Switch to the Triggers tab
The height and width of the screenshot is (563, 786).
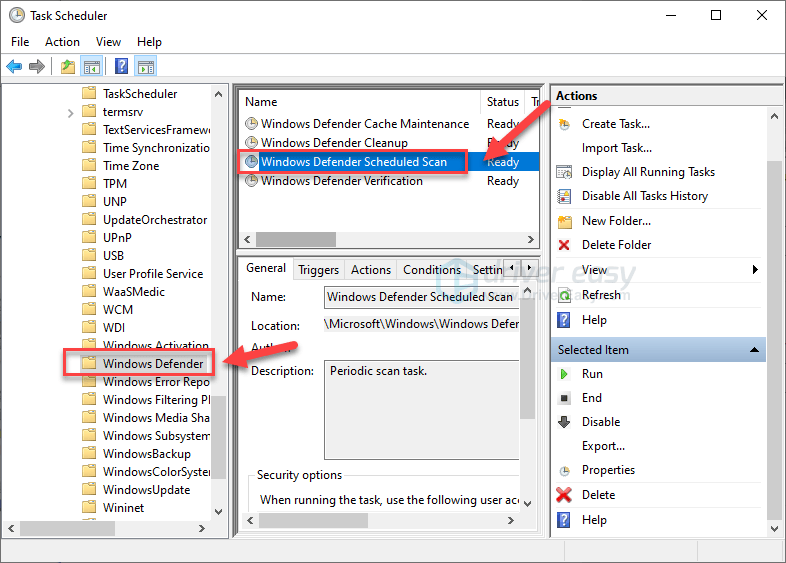[318, 269]
